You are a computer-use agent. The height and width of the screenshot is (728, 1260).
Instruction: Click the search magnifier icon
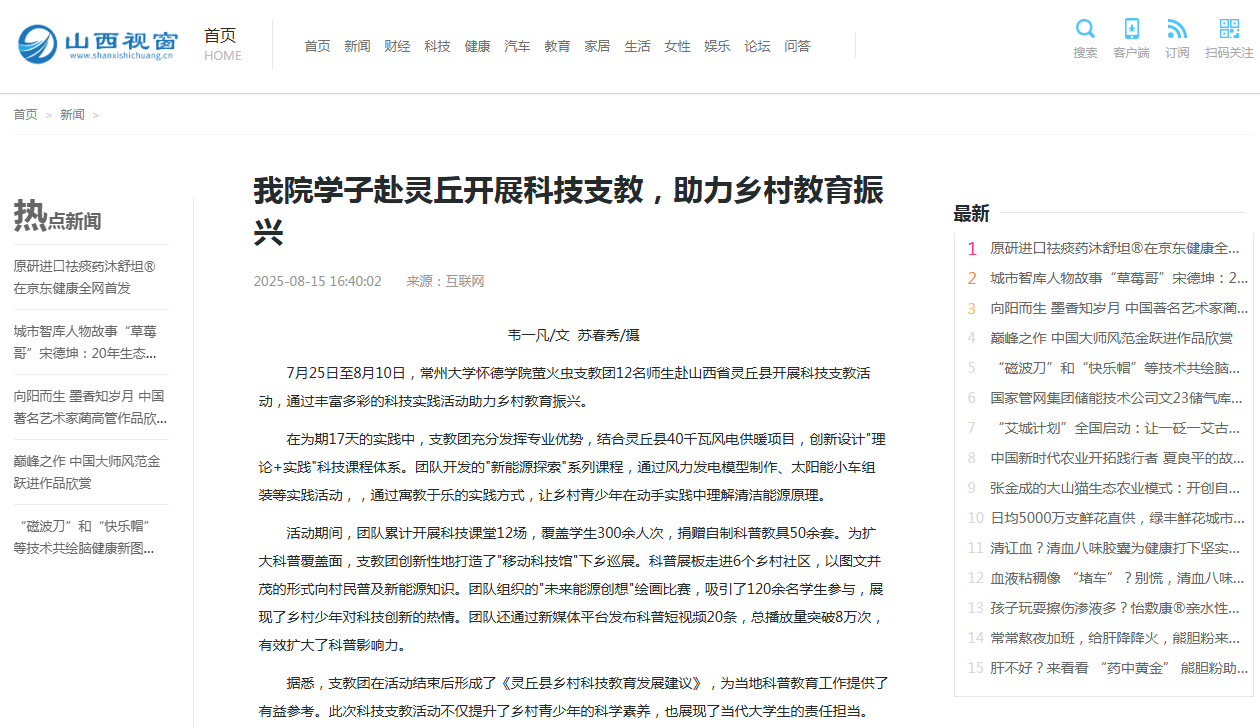tap(1085, 29)
